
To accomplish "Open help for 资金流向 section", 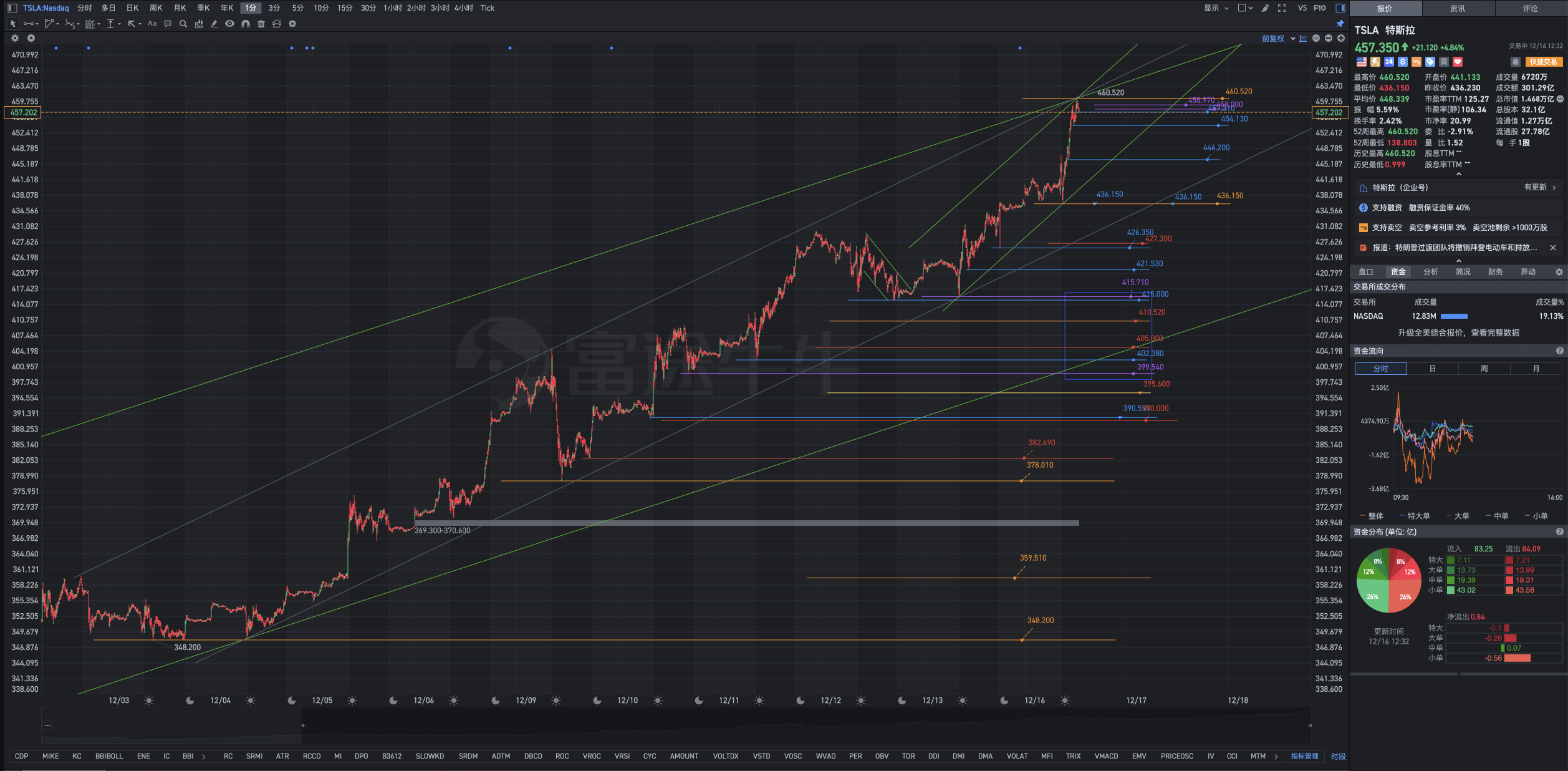I will coord(1560,351).
